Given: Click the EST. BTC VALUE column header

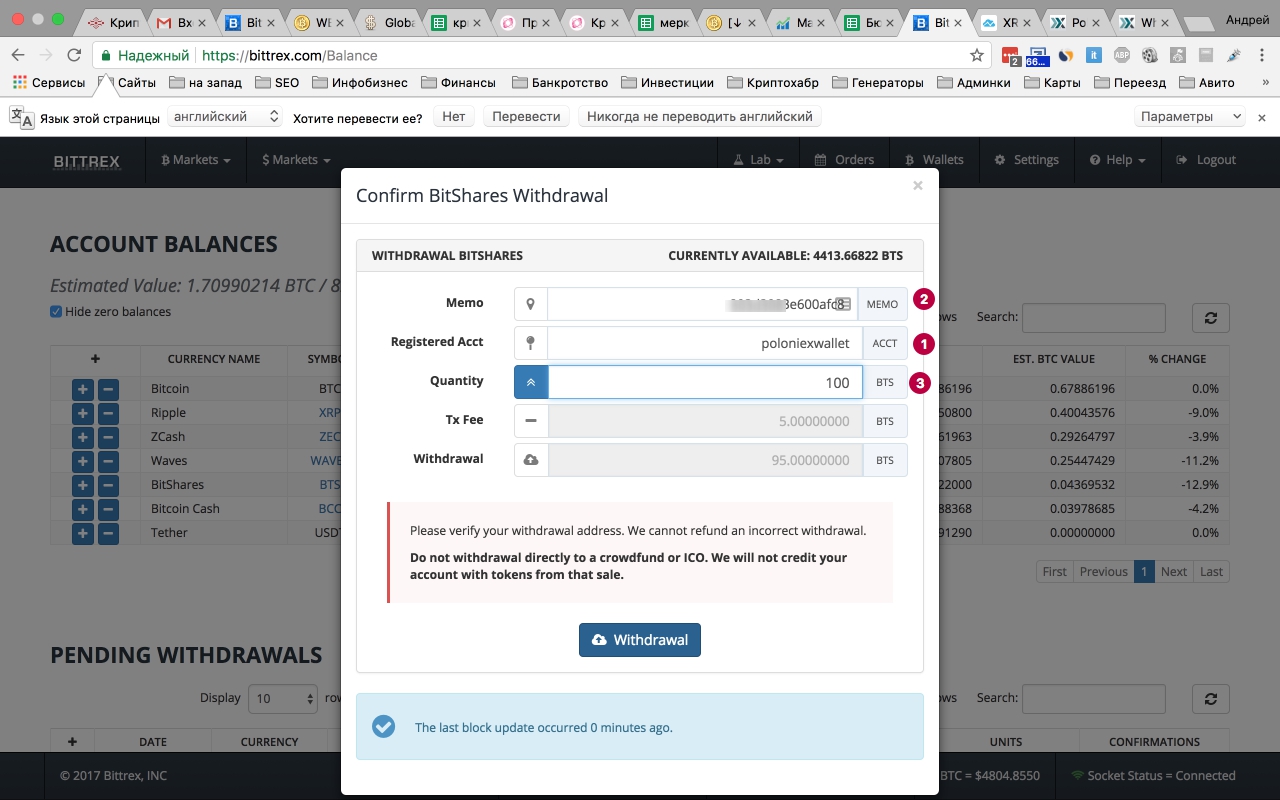Looking at the screenshot, I should [x=1054, y=359].
